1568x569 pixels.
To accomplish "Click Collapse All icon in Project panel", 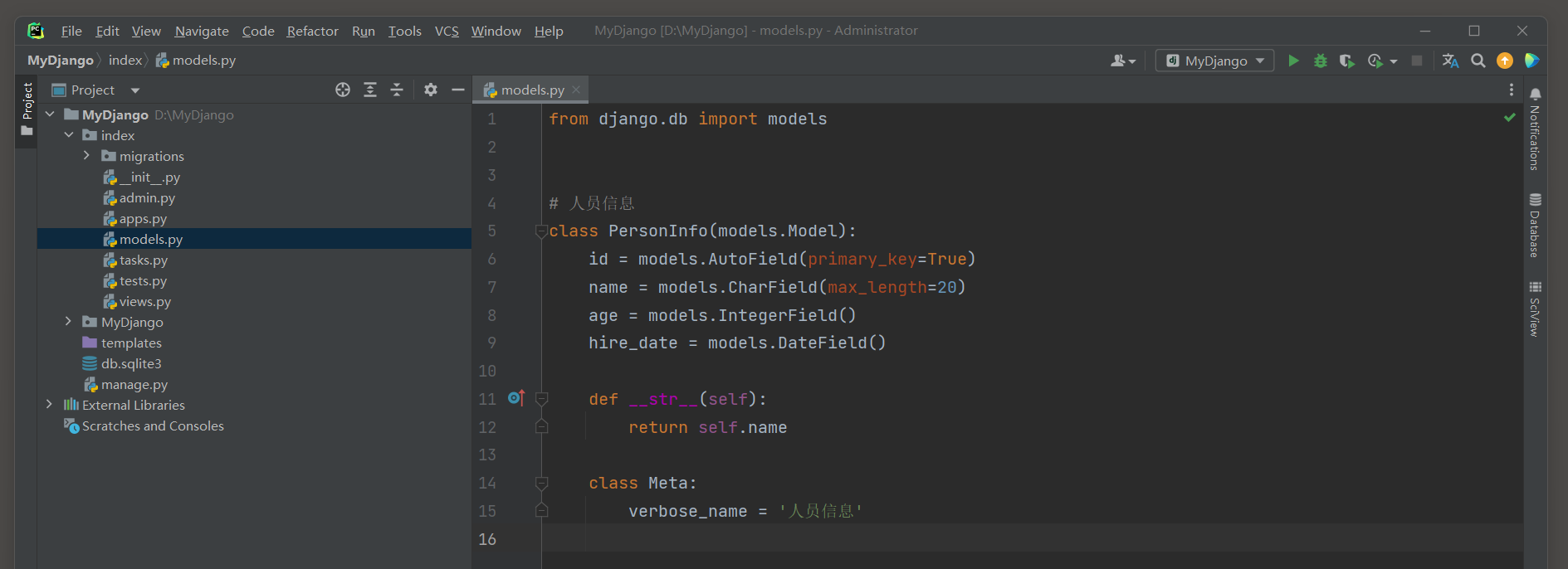I will point(397,90).
